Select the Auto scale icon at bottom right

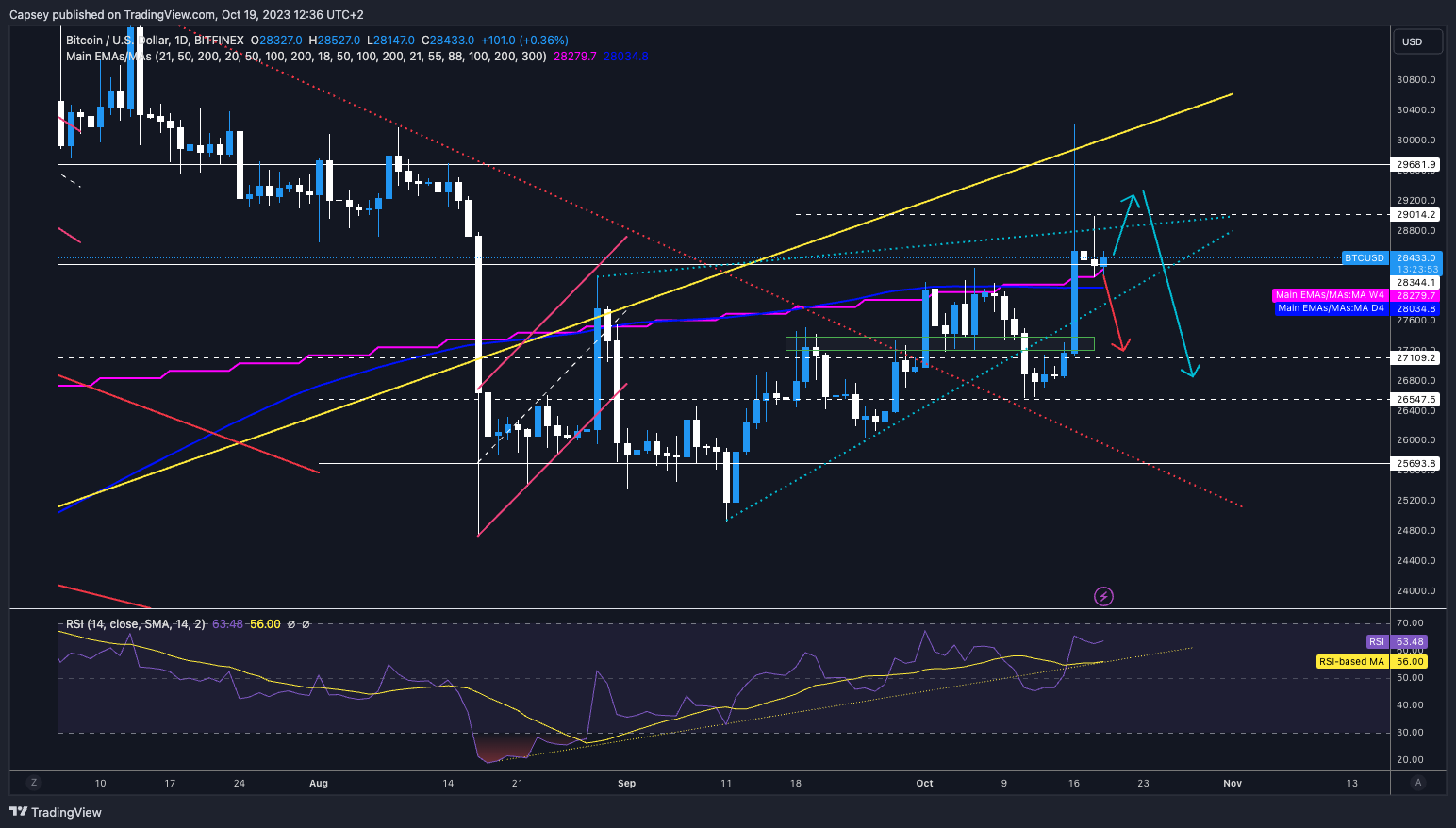1418,783
